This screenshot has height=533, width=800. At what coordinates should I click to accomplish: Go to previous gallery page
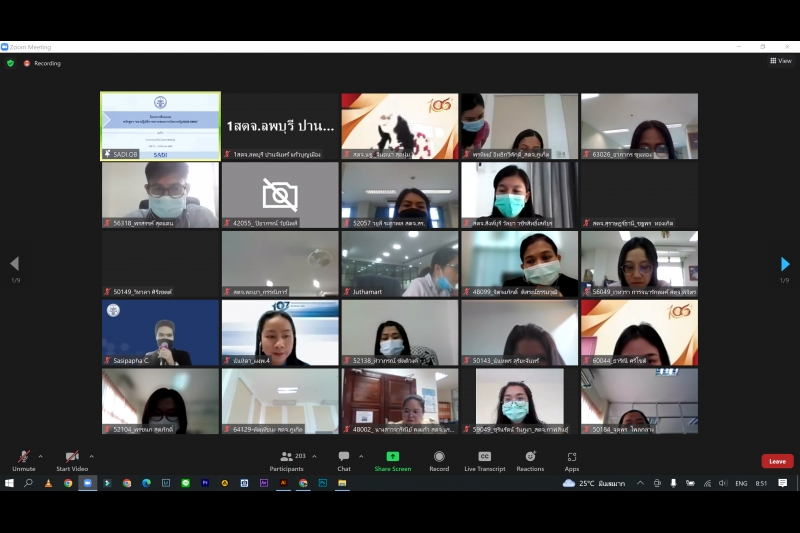[x=14, y=264]
